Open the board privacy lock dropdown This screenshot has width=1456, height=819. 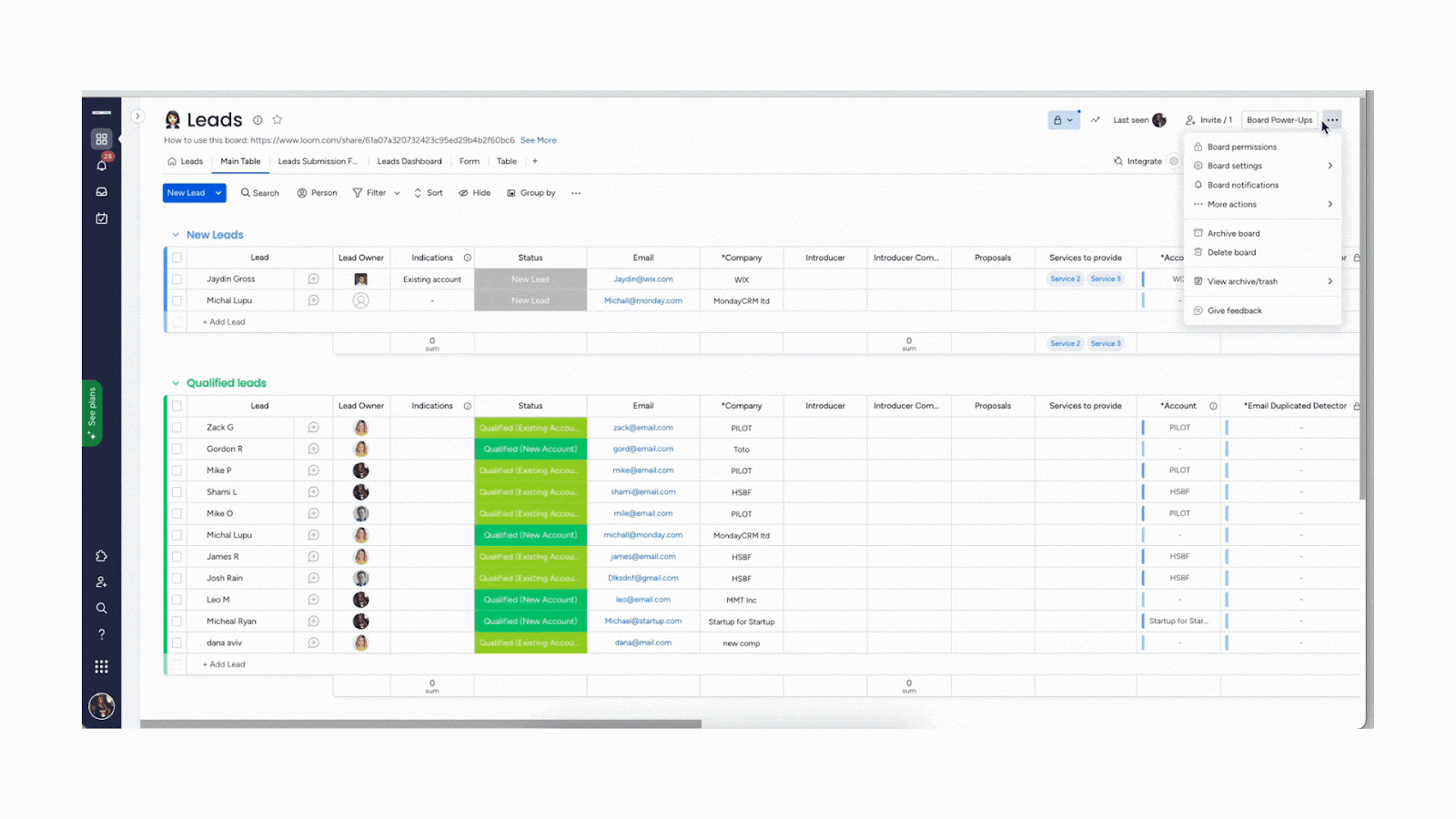tap(1064, 120)
